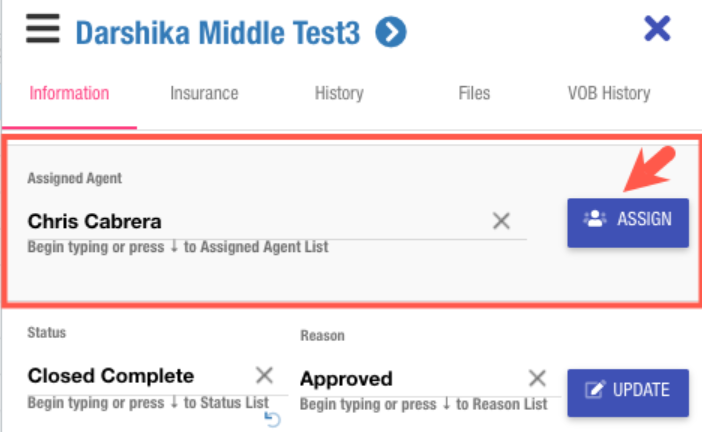Switch to the Information tab
Screen dimensions: 702x432
[x=69, y=93]
